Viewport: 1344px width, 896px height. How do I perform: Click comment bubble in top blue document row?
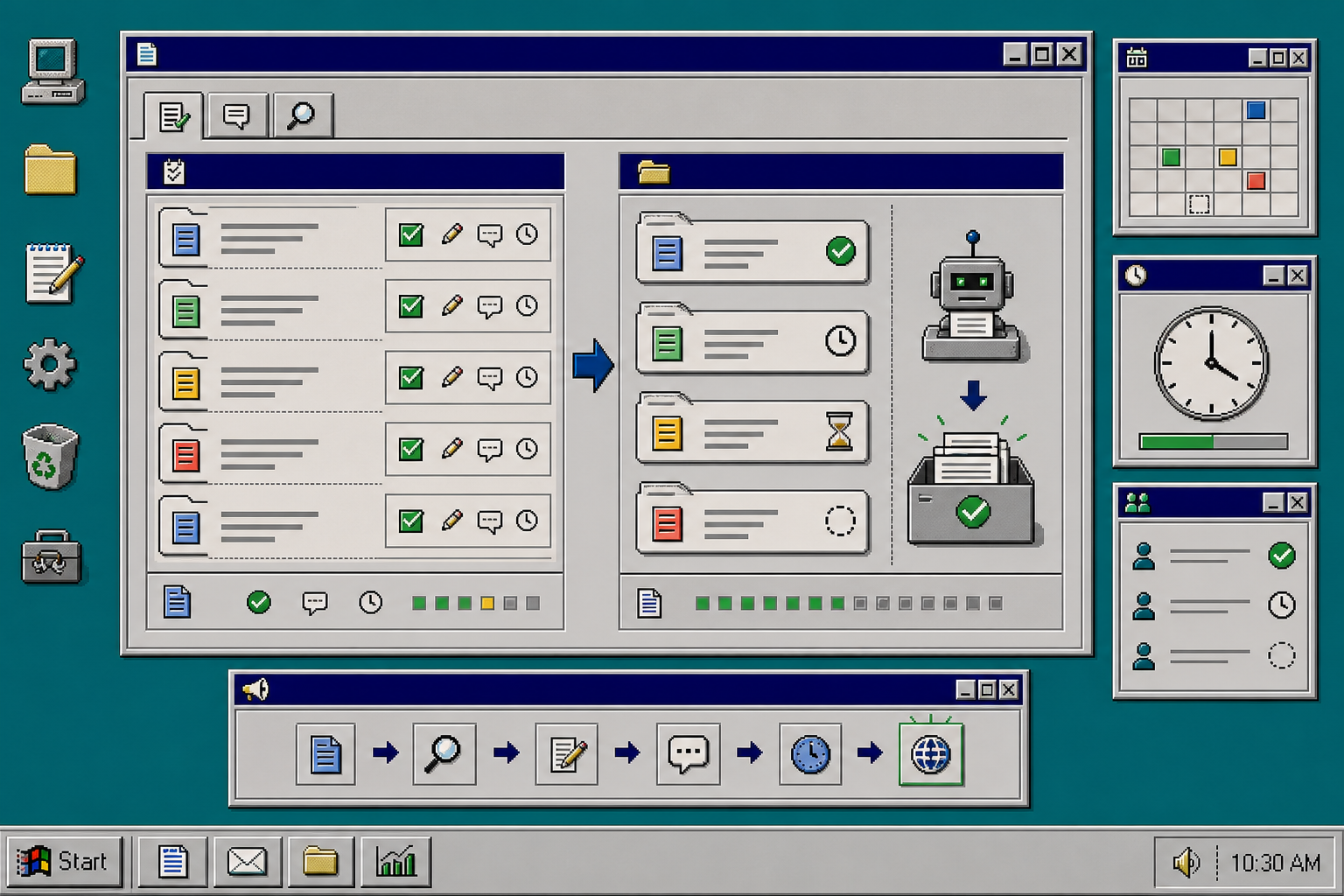pyautogui.click(x=489, y=234)
